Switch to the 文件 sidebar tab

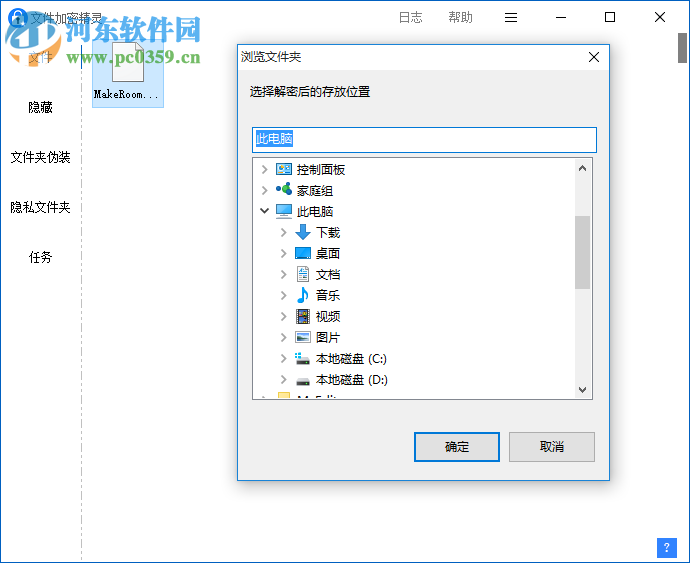(40, 57)
